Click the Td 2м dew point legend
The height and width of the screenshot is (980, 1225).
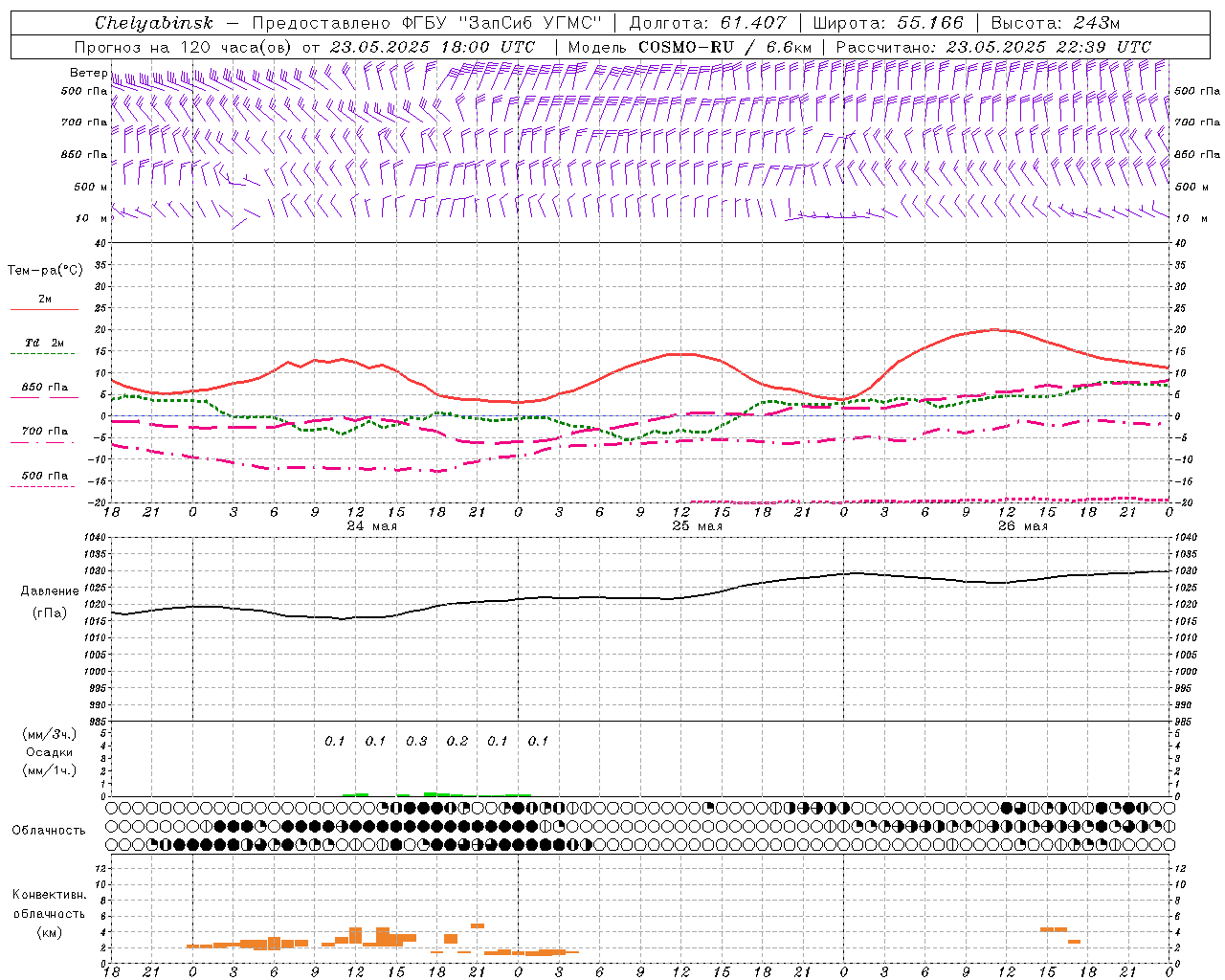coord(44,343)
